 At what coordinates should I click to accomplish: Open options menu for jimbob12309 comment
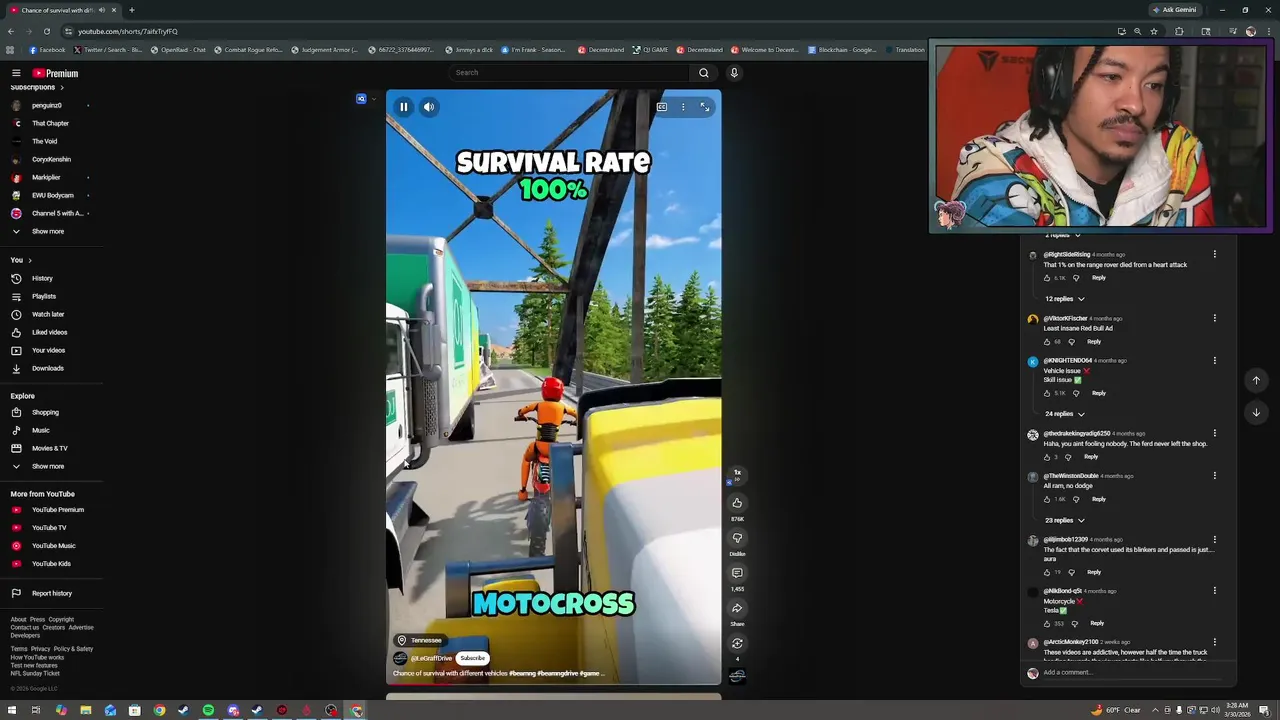1215,540
